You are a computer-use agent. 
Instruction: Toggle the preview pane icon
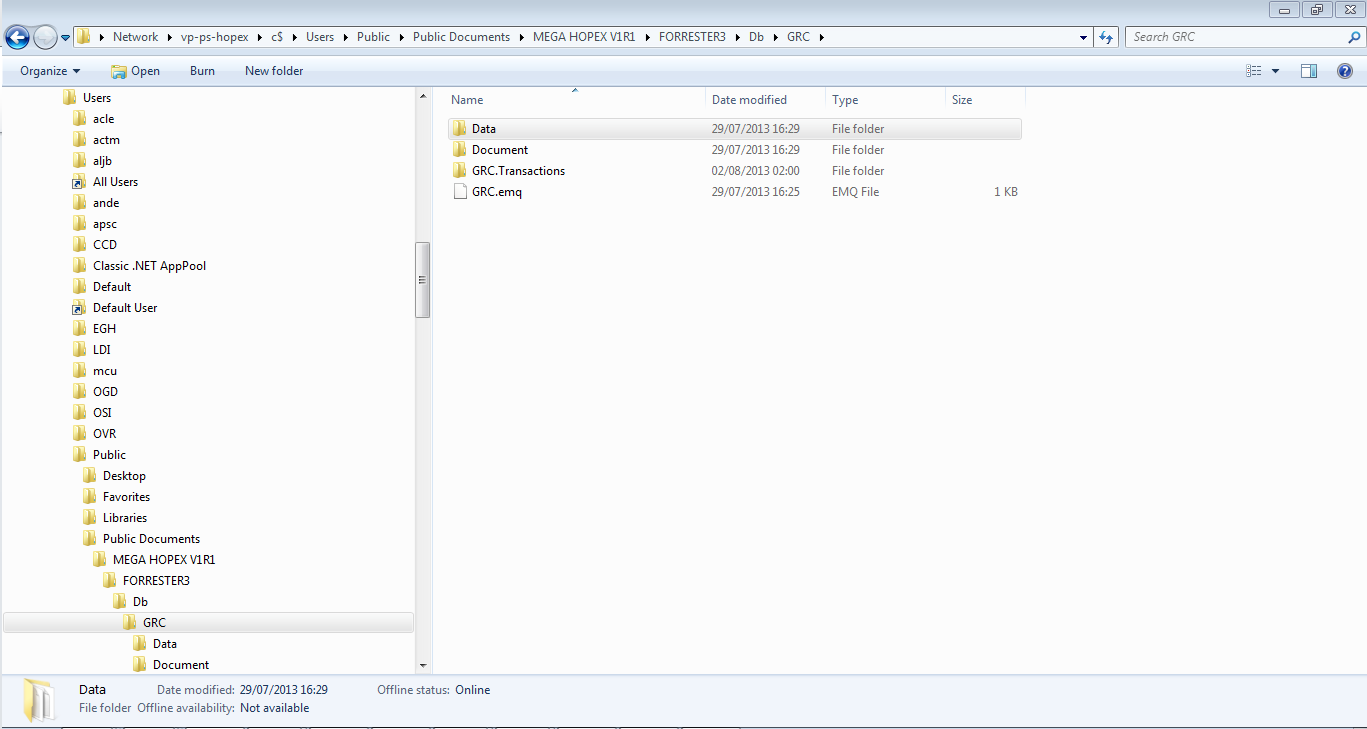[x=1309, y=71]
